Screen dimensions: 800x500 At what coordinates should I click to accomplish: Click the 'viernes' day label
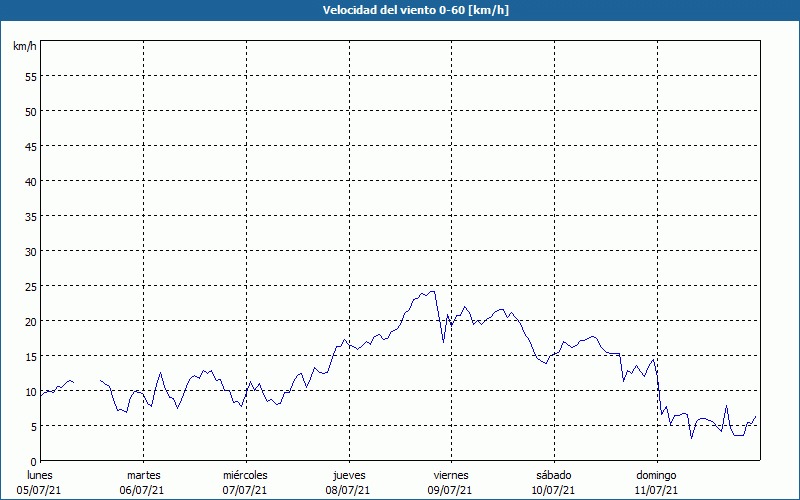tap(451, 475)
